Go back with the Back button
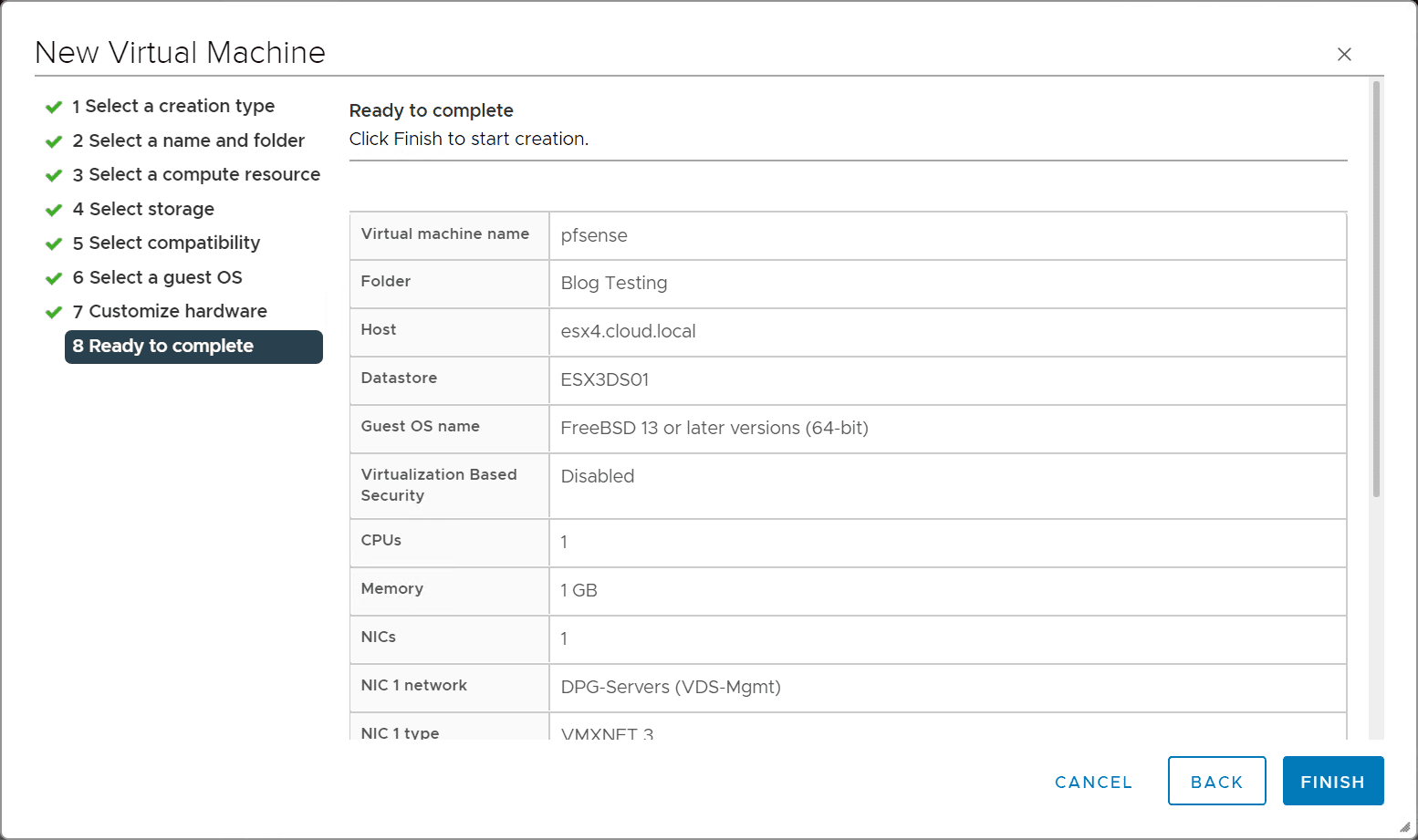The width and height of the screenshot is (1418, 840). [1216, 782]
